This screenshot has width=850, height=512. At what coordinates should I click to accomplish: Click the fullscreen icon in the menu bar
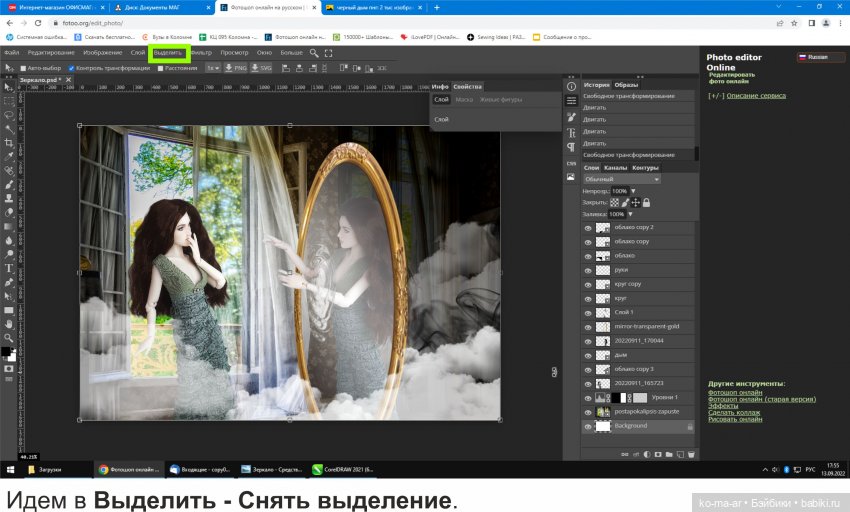click(328, 53)
